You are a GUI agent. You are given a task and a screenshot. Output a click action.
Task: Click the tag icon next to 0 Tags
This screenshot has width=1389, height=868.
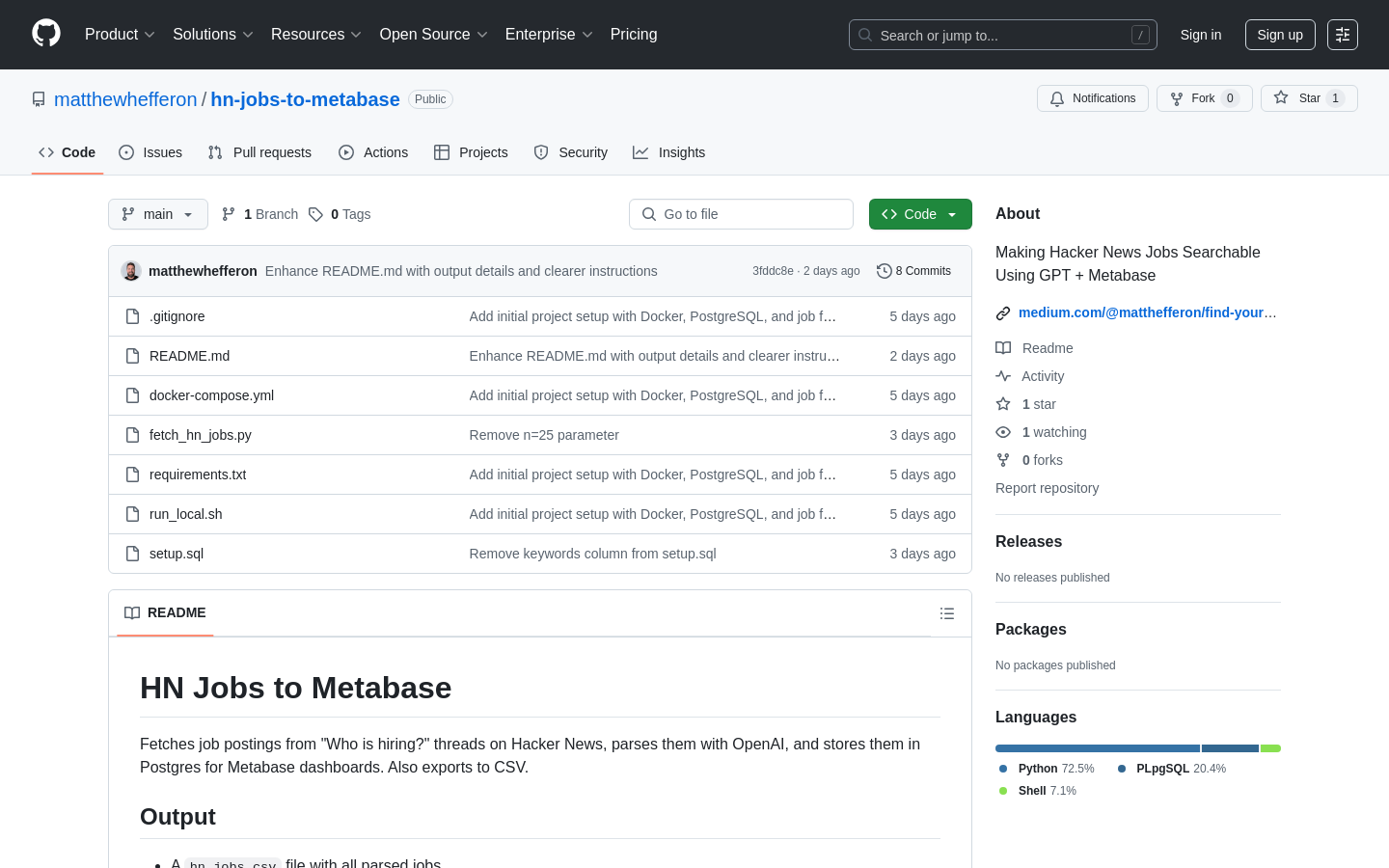click(x=315, y=214)
